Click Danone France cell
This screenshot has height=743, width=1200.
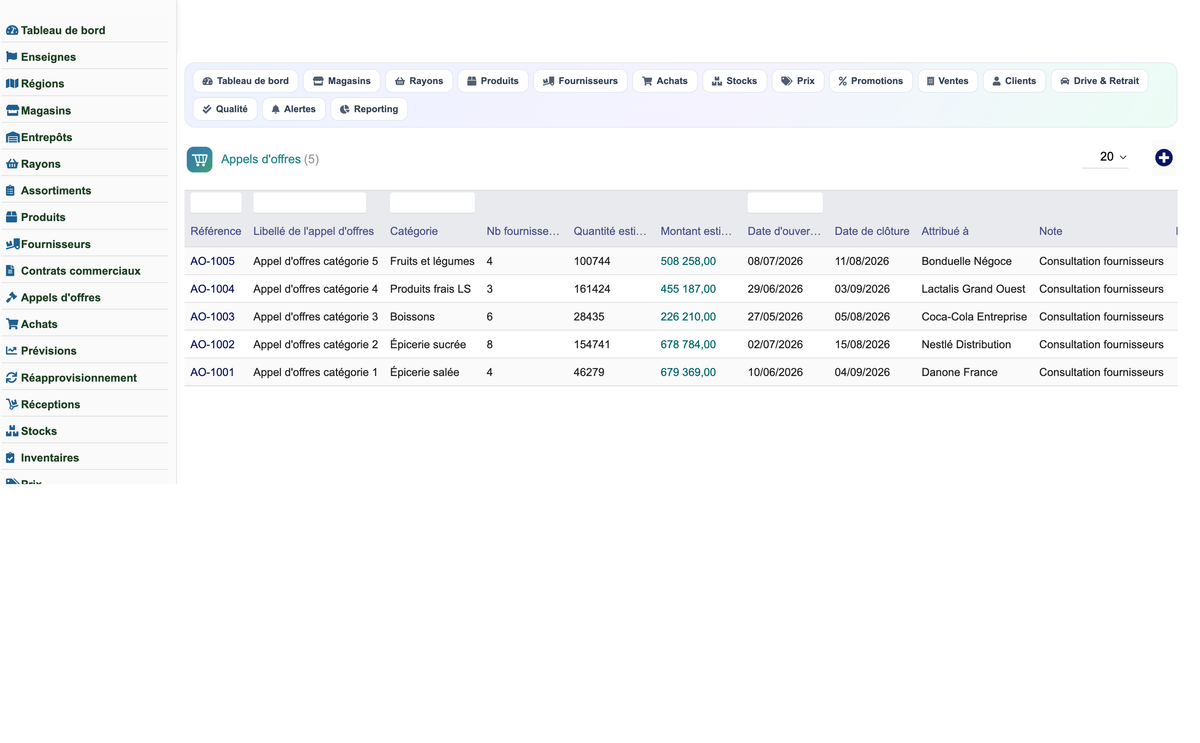click(x=959, y=372)
